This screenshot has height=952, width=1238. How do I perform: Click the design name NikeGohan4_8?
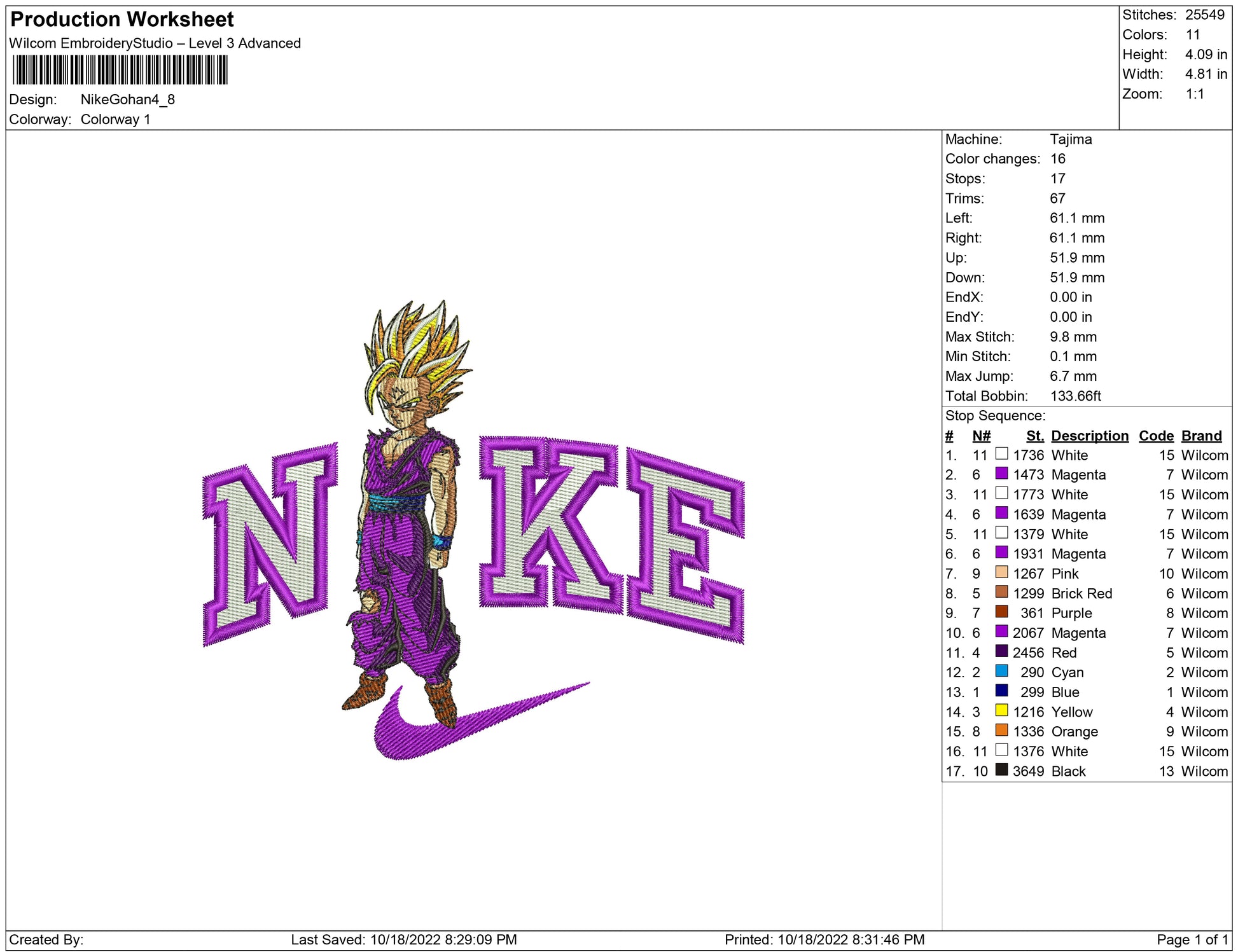tap(127, 99)
